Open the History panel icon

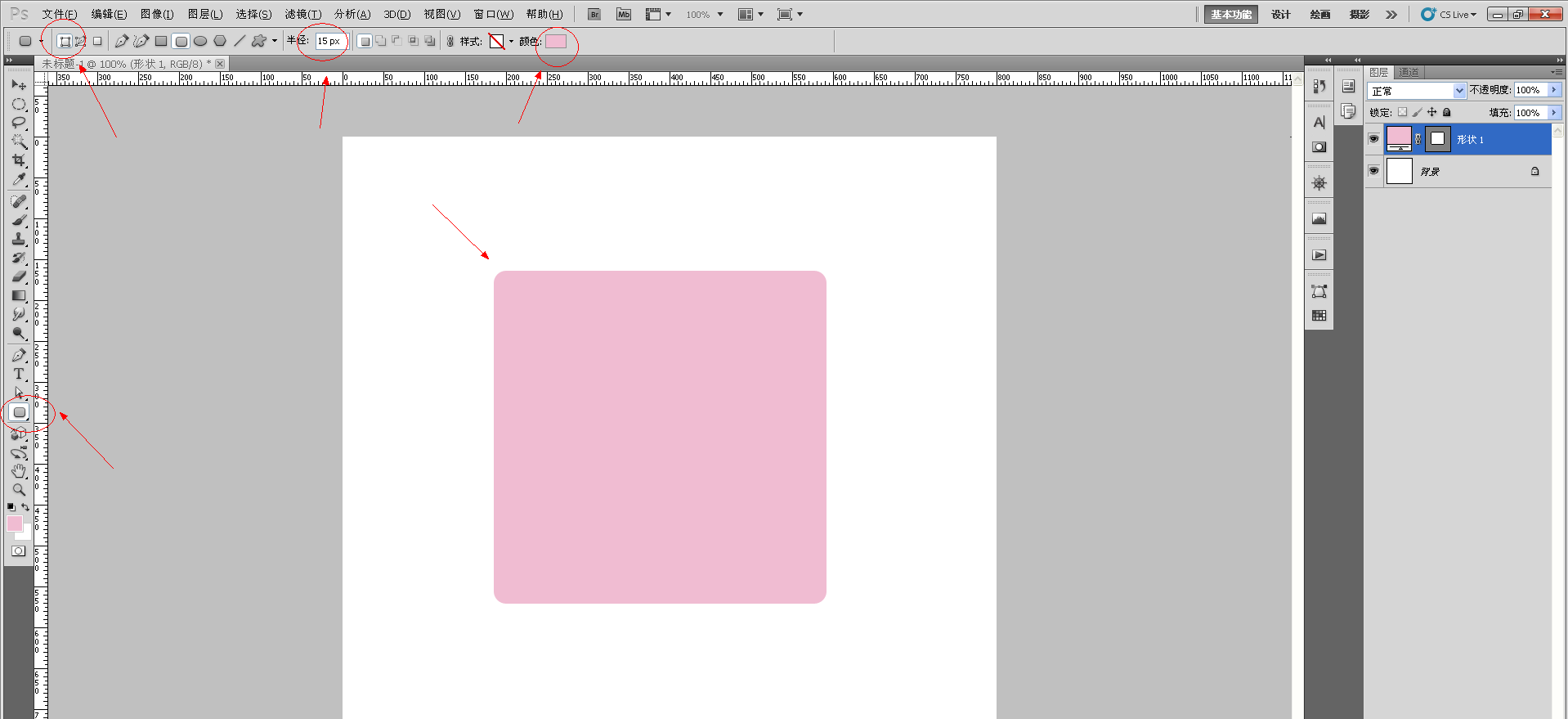[1319, 87]
